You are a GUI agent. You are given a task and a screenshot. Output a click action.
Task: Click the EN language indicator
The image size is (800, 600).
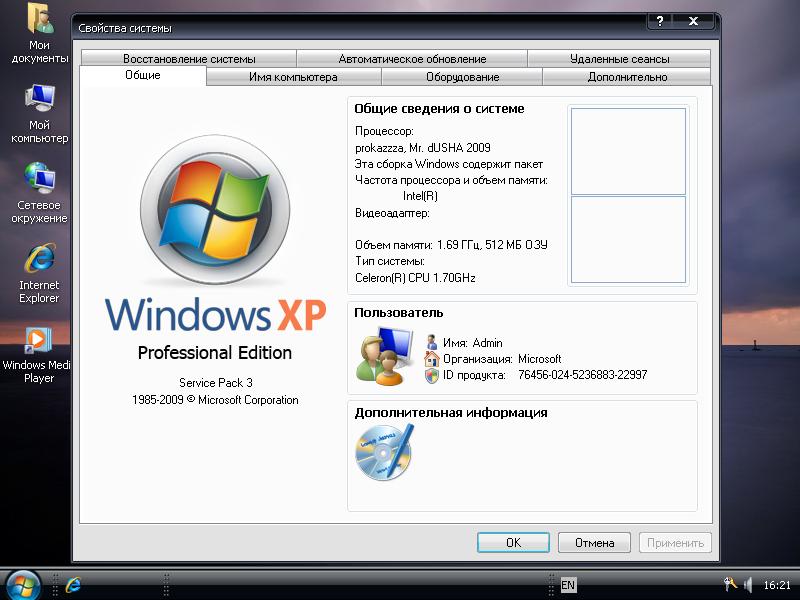click(567, 585)
